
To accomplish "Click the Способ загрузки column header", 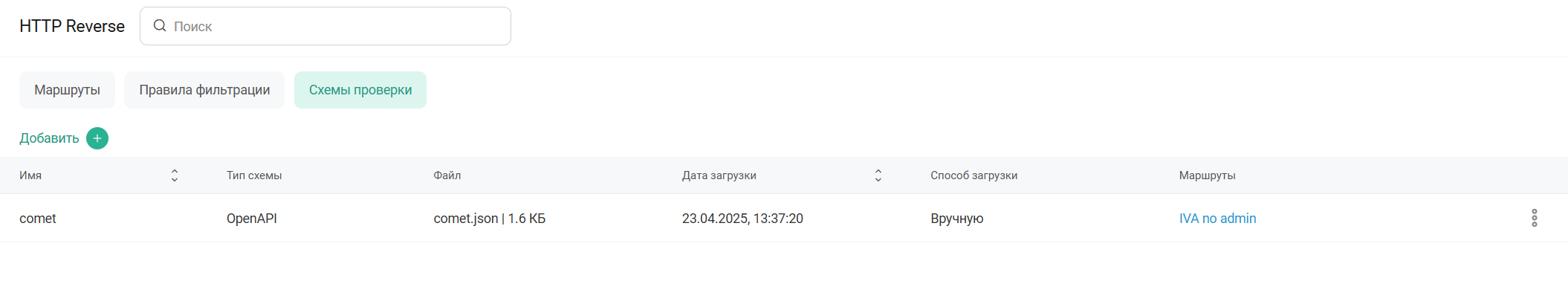I will pos(974,175).
